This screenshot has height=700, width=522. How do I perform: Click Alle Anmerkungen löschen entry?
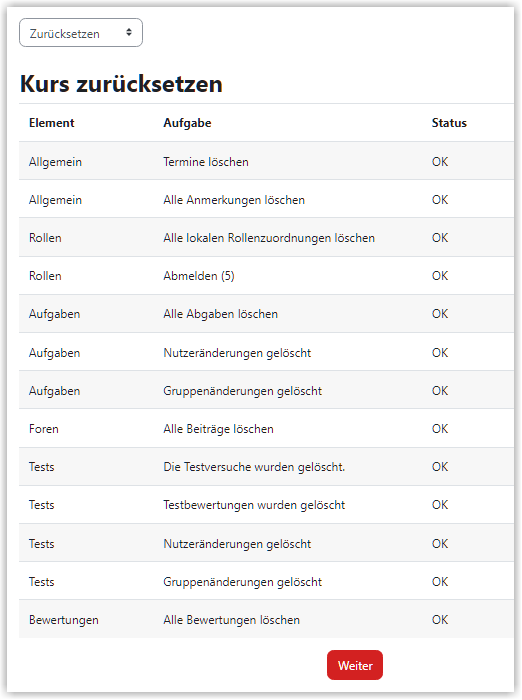point(234,200)
